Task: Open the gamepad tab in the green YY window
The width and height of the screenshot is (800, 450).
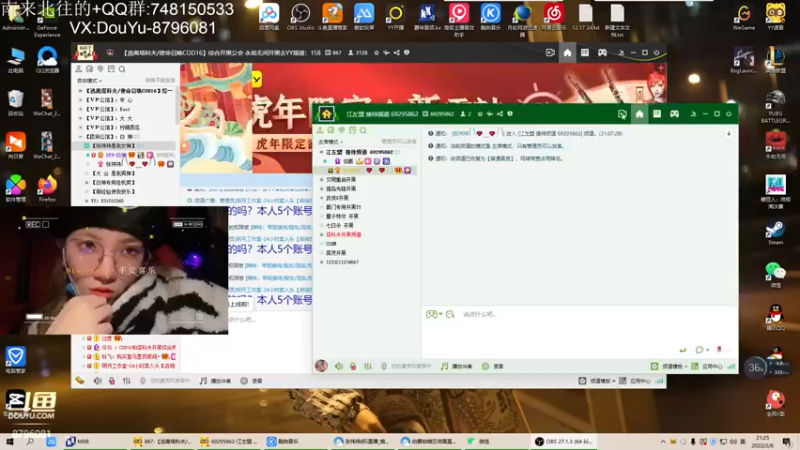Action: click(x=674, y=114)
